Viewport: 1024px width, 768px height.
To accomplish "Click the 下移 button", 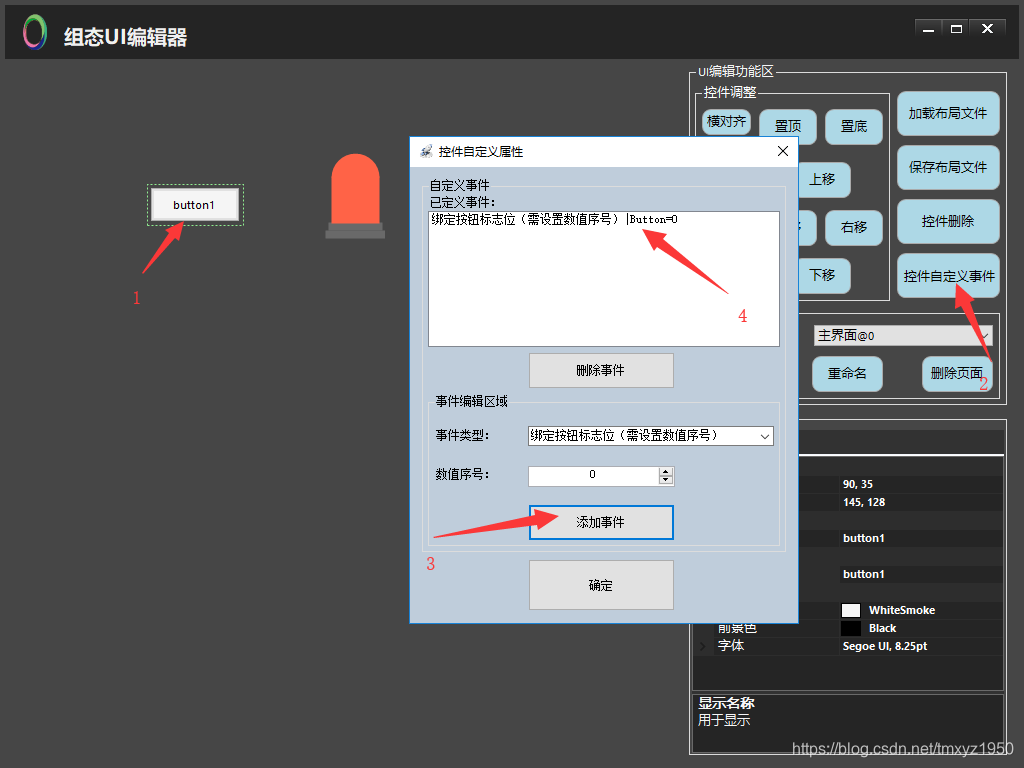I will [824, 276].
